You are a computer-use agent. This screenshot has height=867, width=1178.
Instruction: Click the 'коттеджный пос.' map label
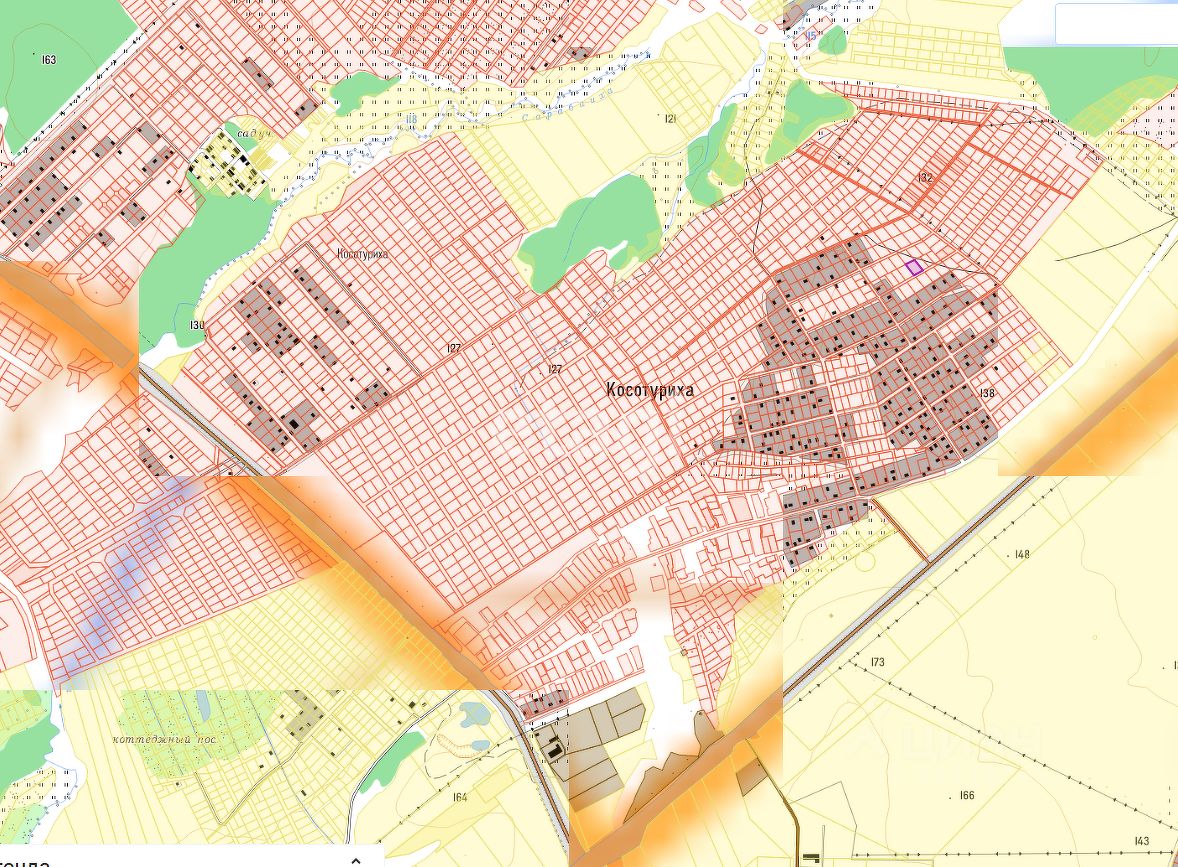(x=165, y=739)
